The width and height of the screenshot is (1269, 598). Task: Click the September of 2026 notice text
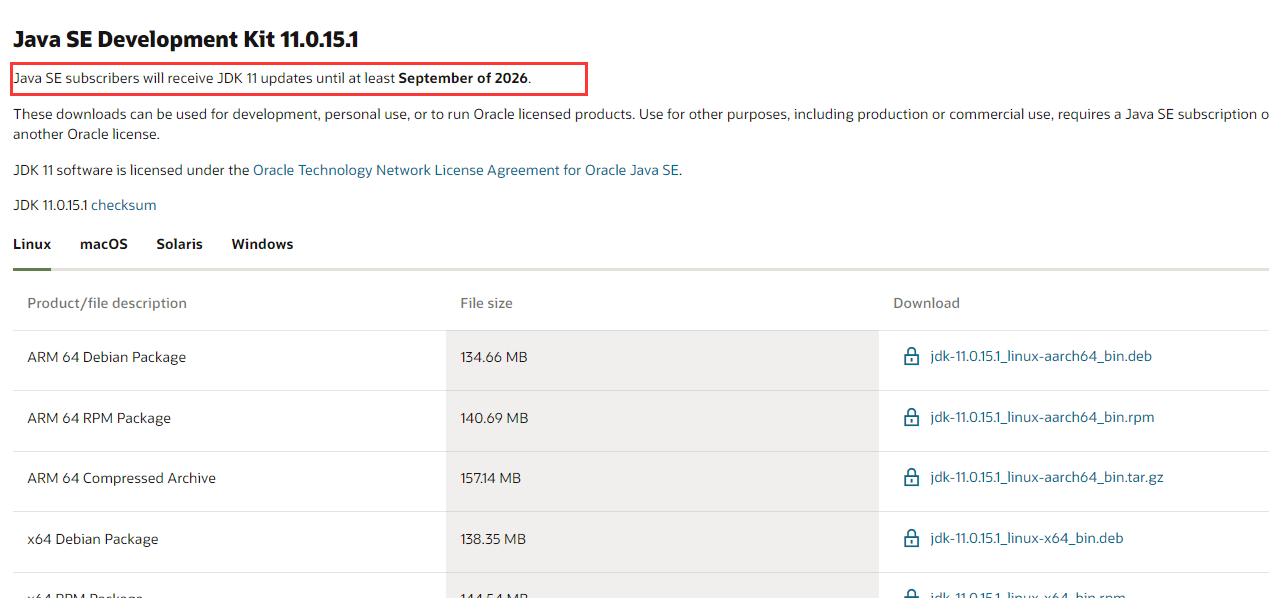[463, 78]
